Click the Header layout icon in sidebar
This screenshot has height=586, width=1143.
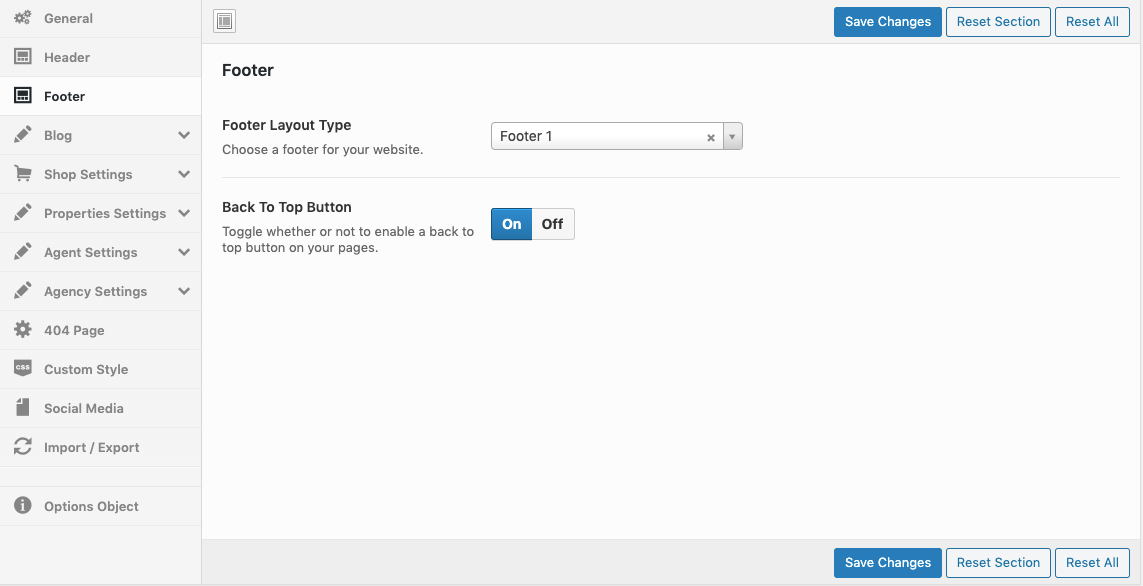pos(23,57)
